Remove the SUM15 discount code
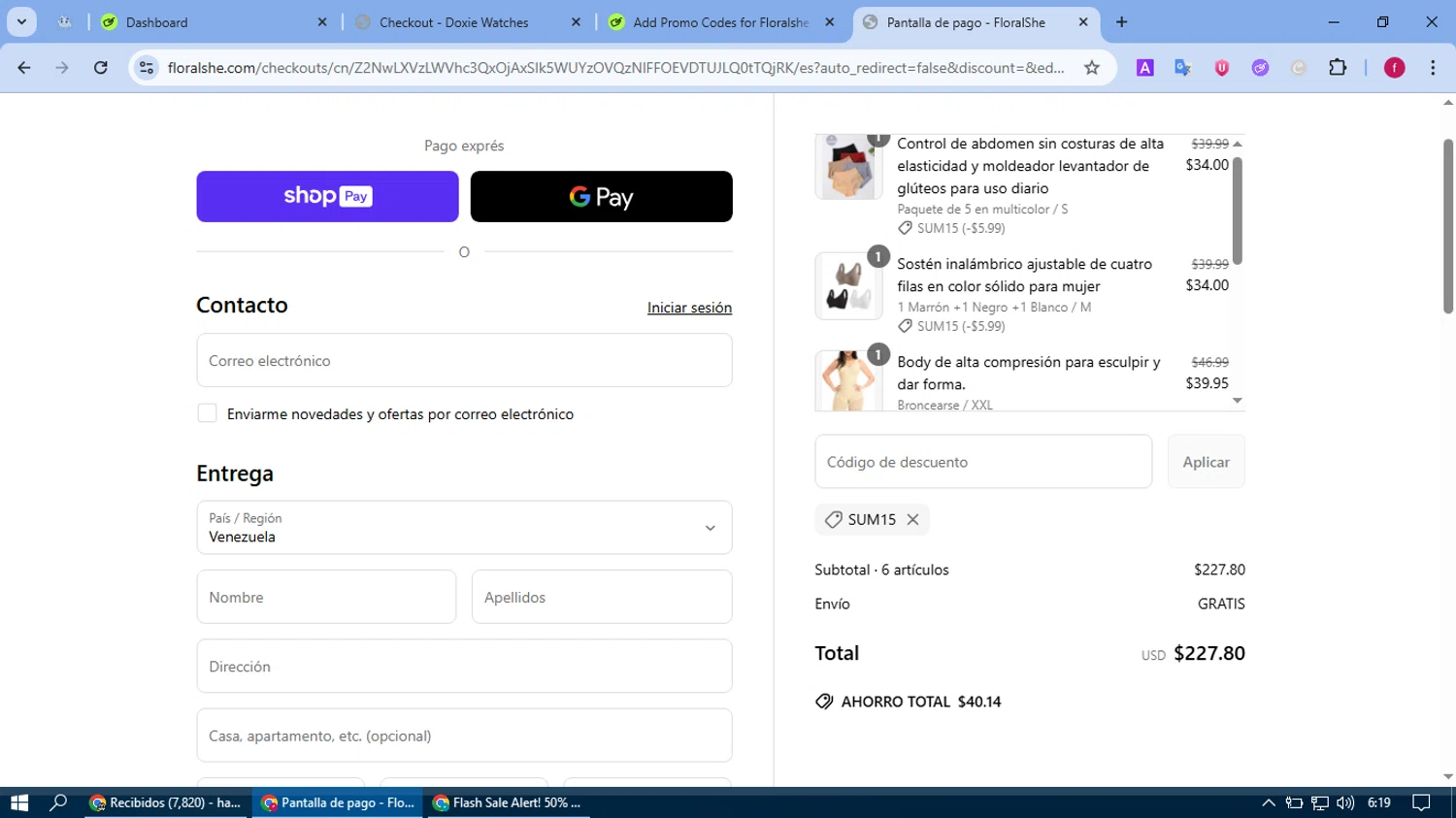Viewport: 1456px width, 818px height. (912, 519)
